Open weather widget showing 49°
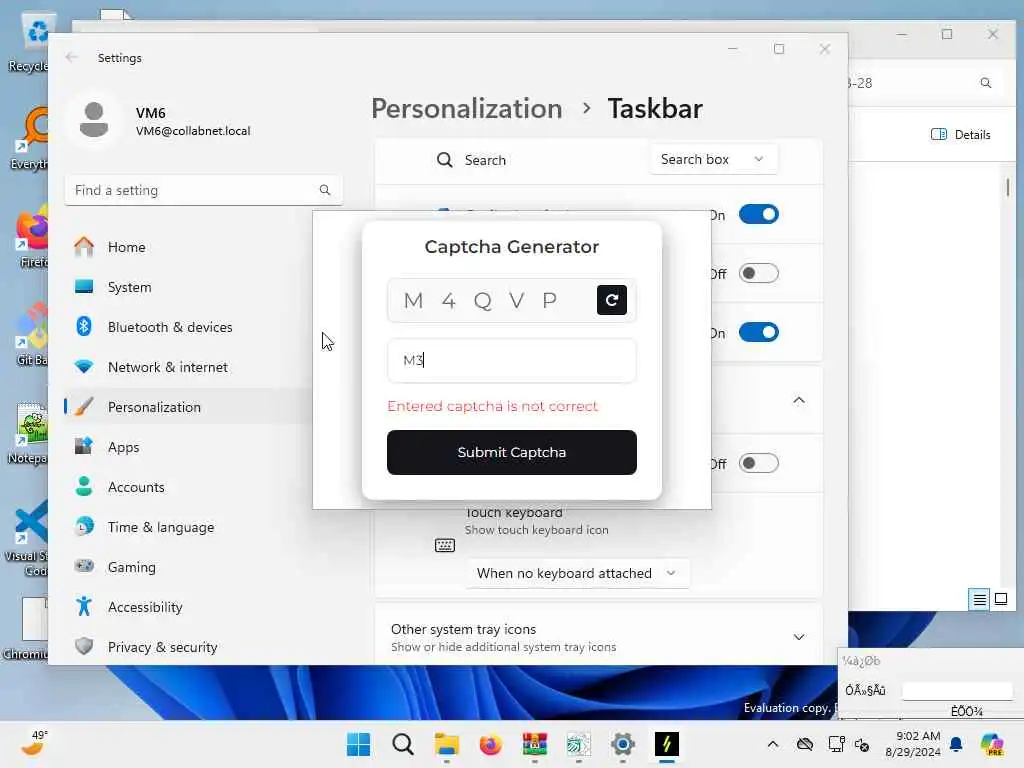Viewport: 1024px width, 768px height. coord(34,743)
